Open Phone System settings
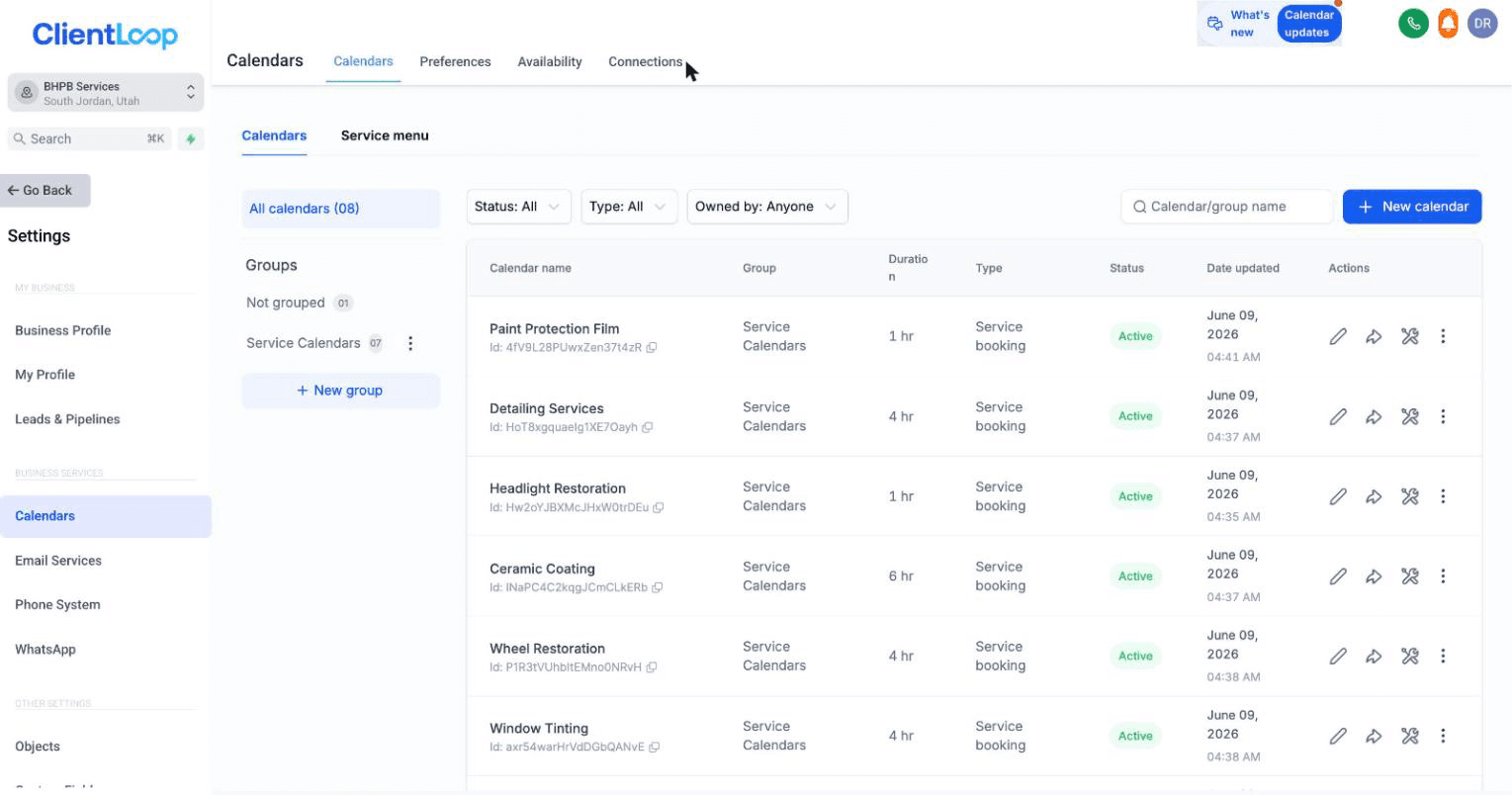Screen dimensions: 1512x795 click(57, 605)
